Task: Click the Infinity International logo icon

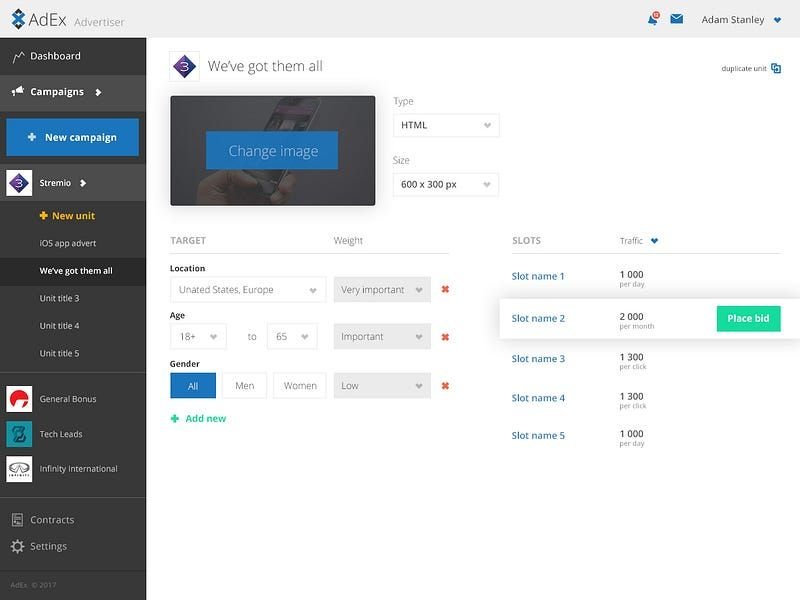Action: [x=19, y=469]
